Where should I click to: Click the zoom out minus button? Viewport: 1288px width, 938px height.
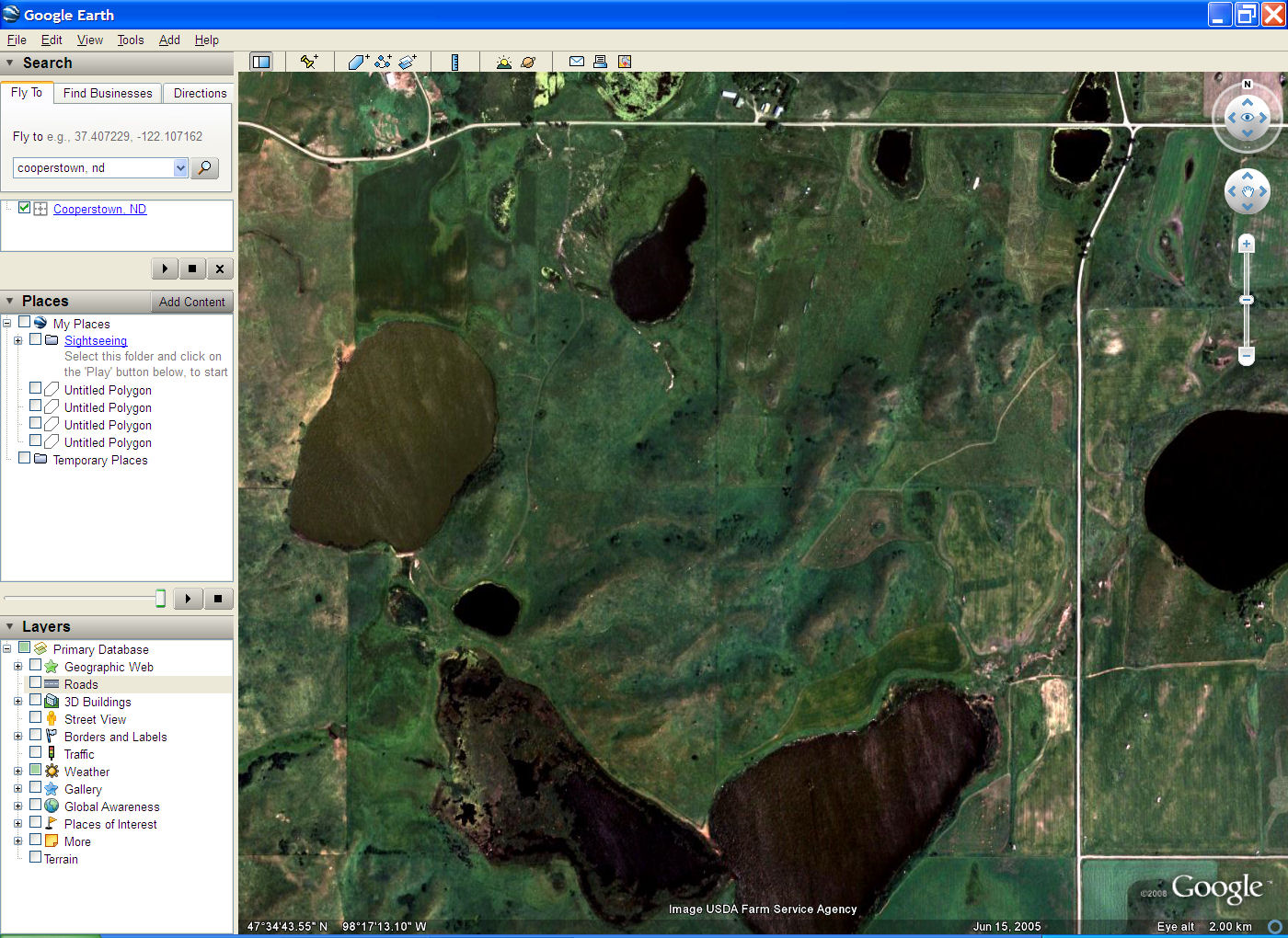pos(1247,355)
